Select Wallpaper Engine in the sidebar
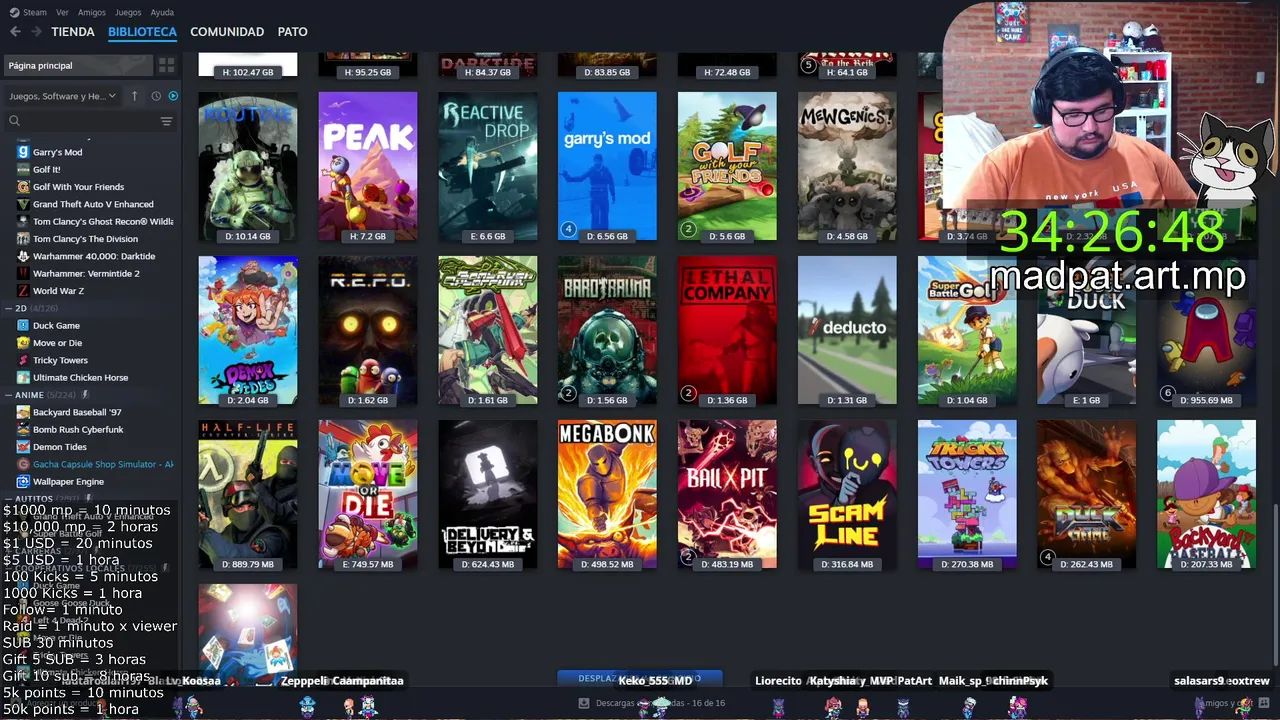Screen dimensions: 1280x720 click(x=68, y=481)
